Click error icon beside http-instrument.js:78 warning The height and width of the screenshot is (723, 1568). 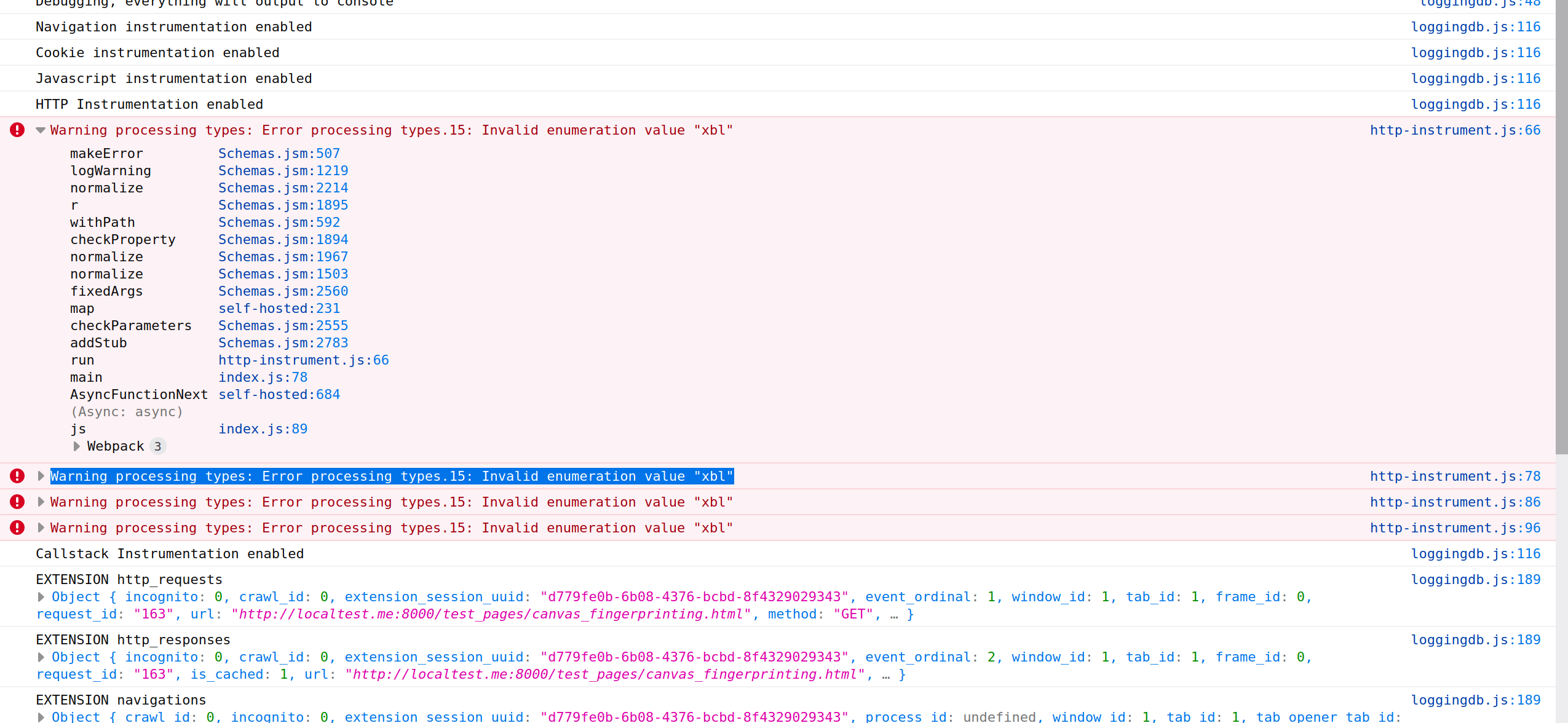[17, 476]
